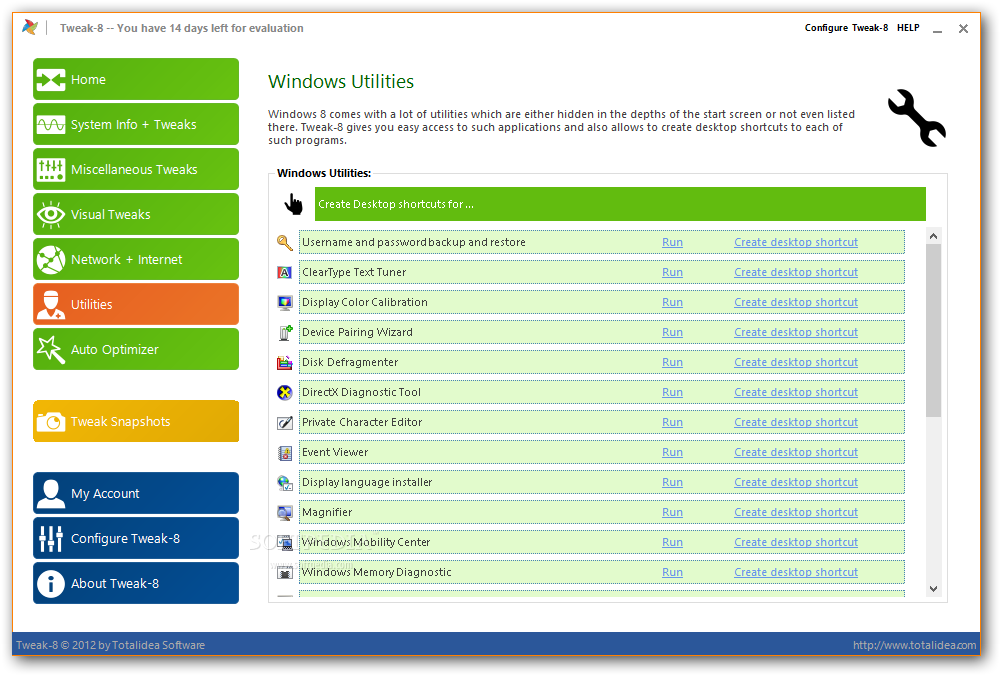
Task: Click the Display language installer icon
Action: pos(285,483)
